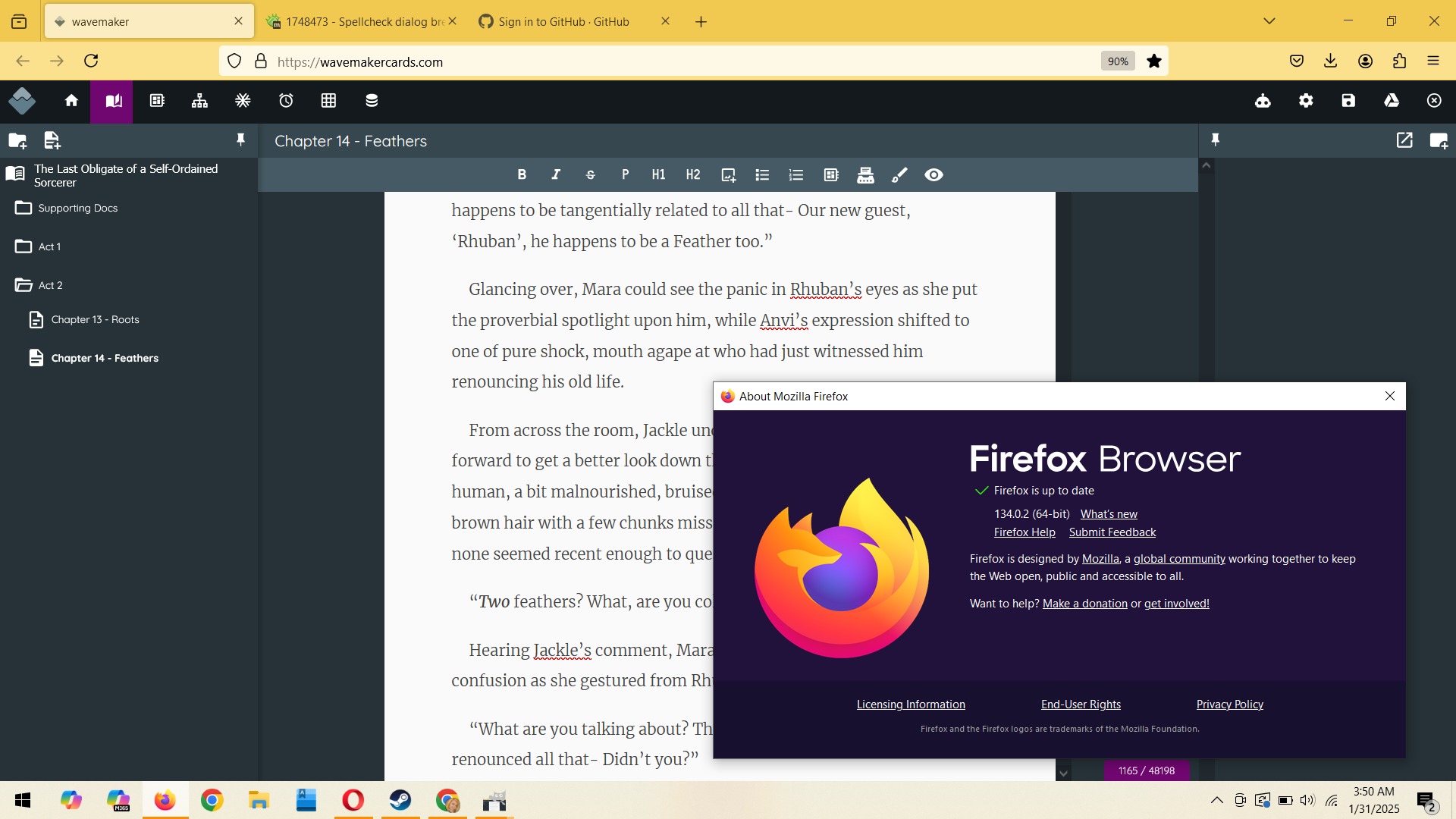Open the database tool icon
This screenshot has height=819, width=1456.
[x=372, y=101]
